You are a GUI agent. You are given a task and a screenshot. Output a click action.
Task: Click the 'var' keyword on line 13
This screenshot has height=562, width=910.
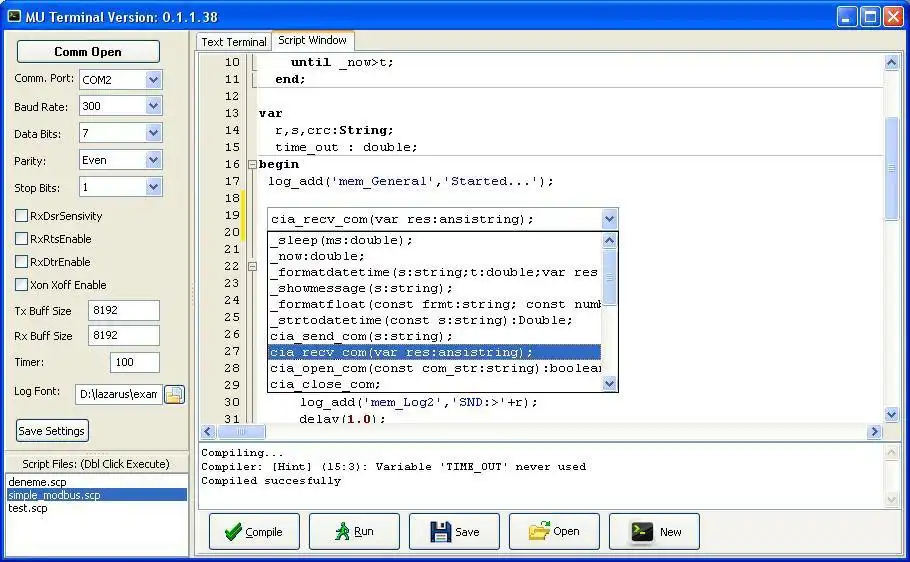[270, 113]
